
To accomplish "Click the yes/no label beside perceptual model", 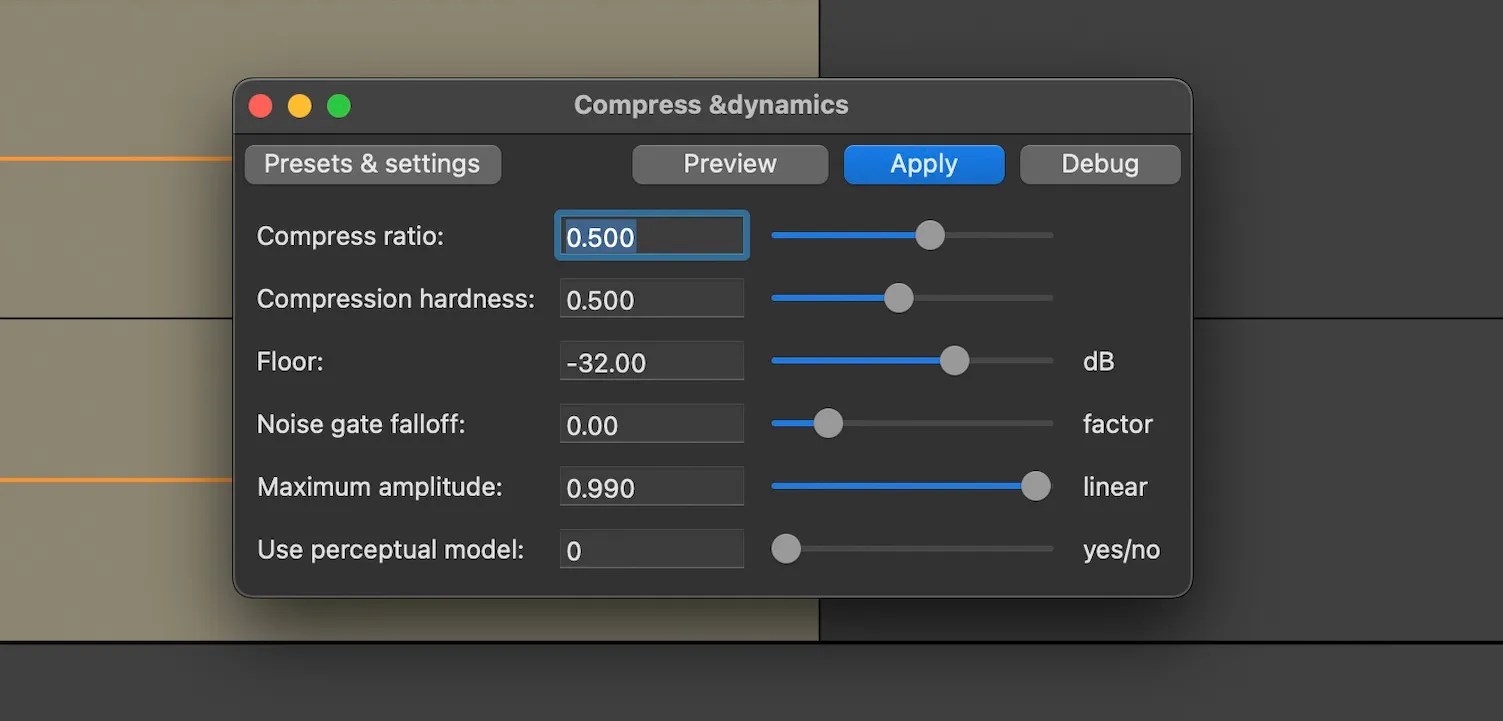I will [1120, 548].
